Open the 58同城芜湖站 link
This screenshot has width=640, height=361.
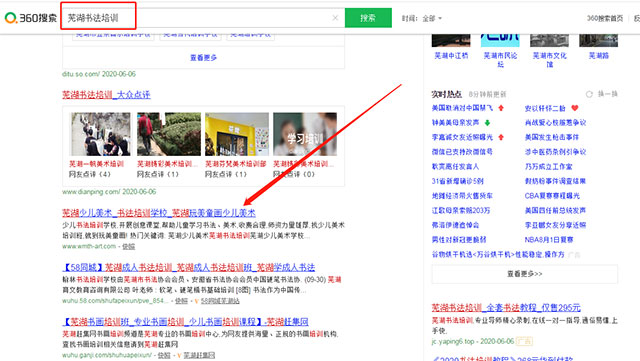coord(220,301)
